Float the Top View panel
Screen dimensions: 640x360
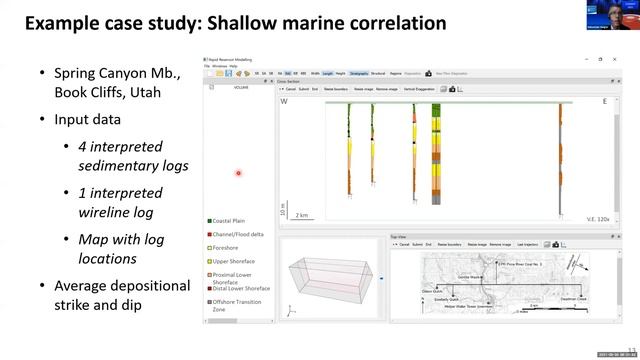pos(612,237)
